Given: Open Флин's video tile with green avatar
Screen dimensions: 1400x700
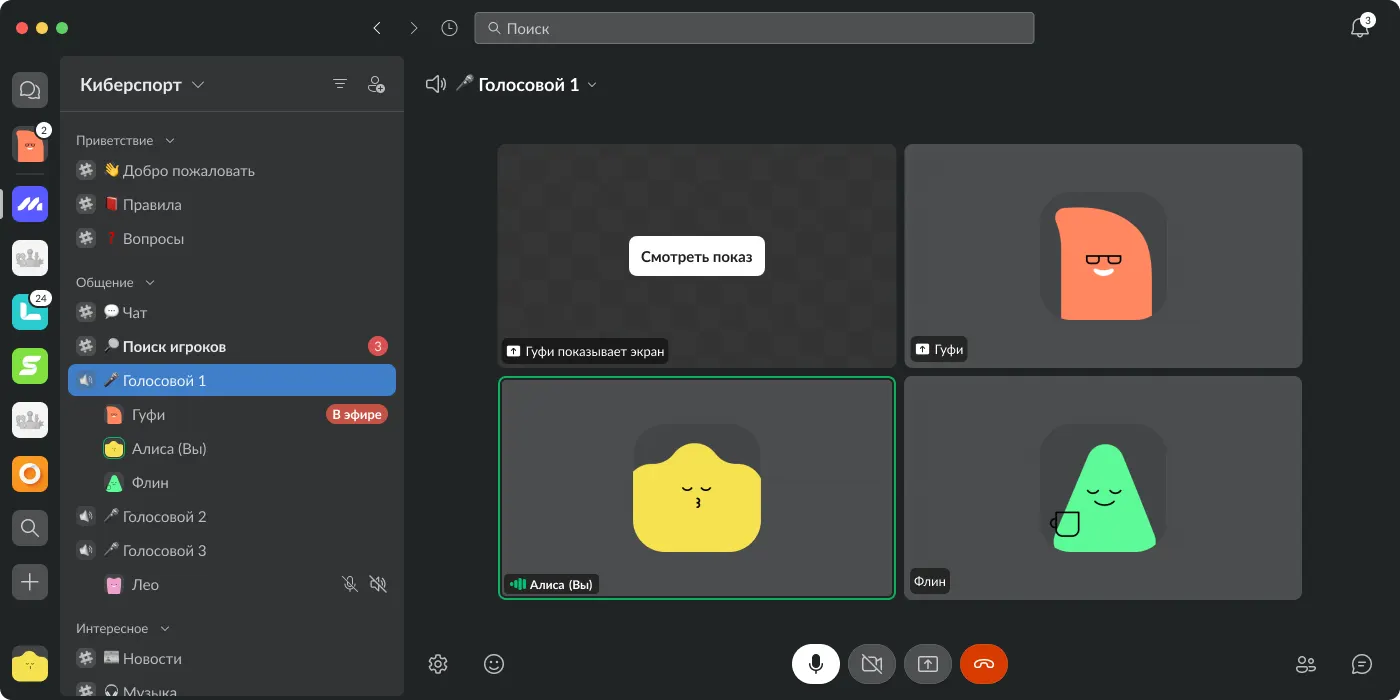Looking at the screenshot, I should (x=1103, y=488).
